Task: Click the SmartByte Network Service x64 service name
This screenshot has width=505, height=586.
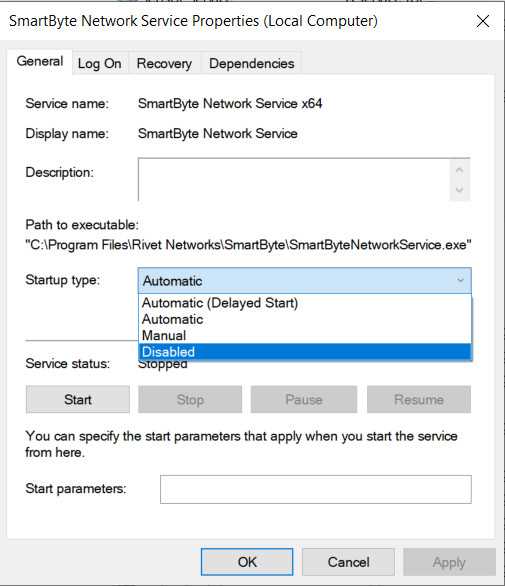Action: point(230,104)
